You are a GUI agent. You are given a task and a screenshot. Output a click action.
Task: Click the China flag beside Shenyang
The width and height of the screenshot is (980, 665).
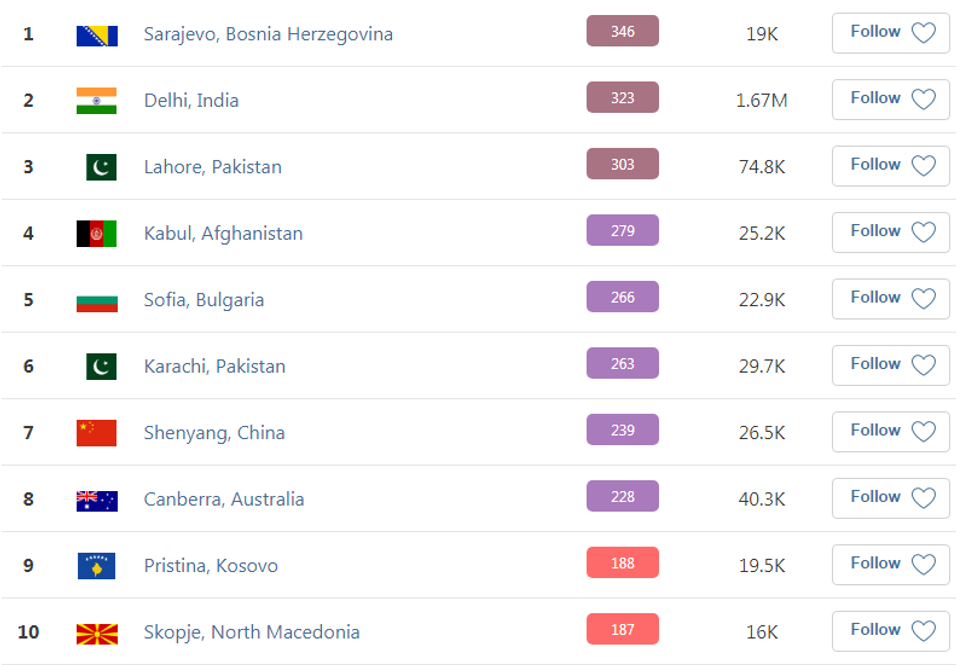[x=97, y=433]
